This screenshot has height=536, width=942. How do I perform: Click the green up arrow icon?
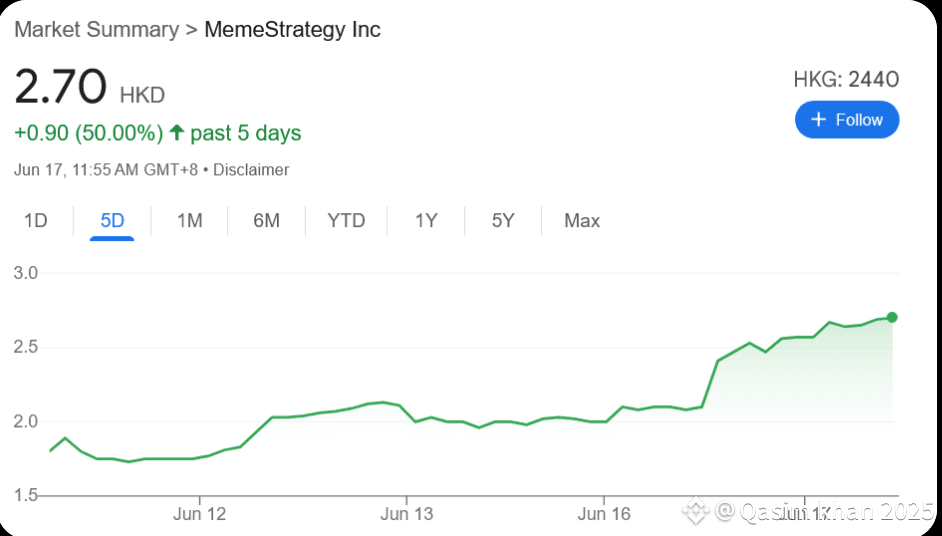pos(177,133)
